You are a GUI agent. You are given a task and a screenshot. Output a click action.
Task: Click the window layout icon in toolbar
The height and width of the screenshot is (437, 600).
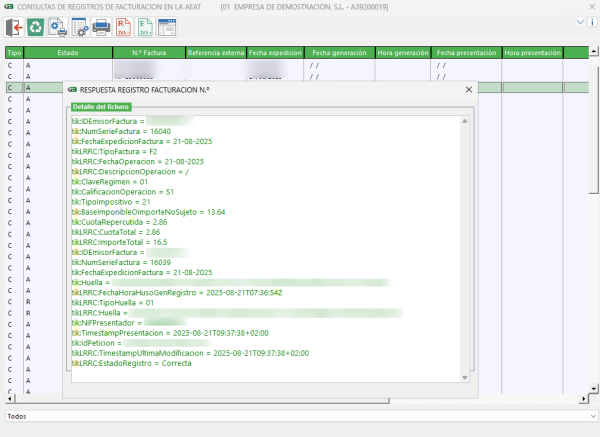pos(167,28)
